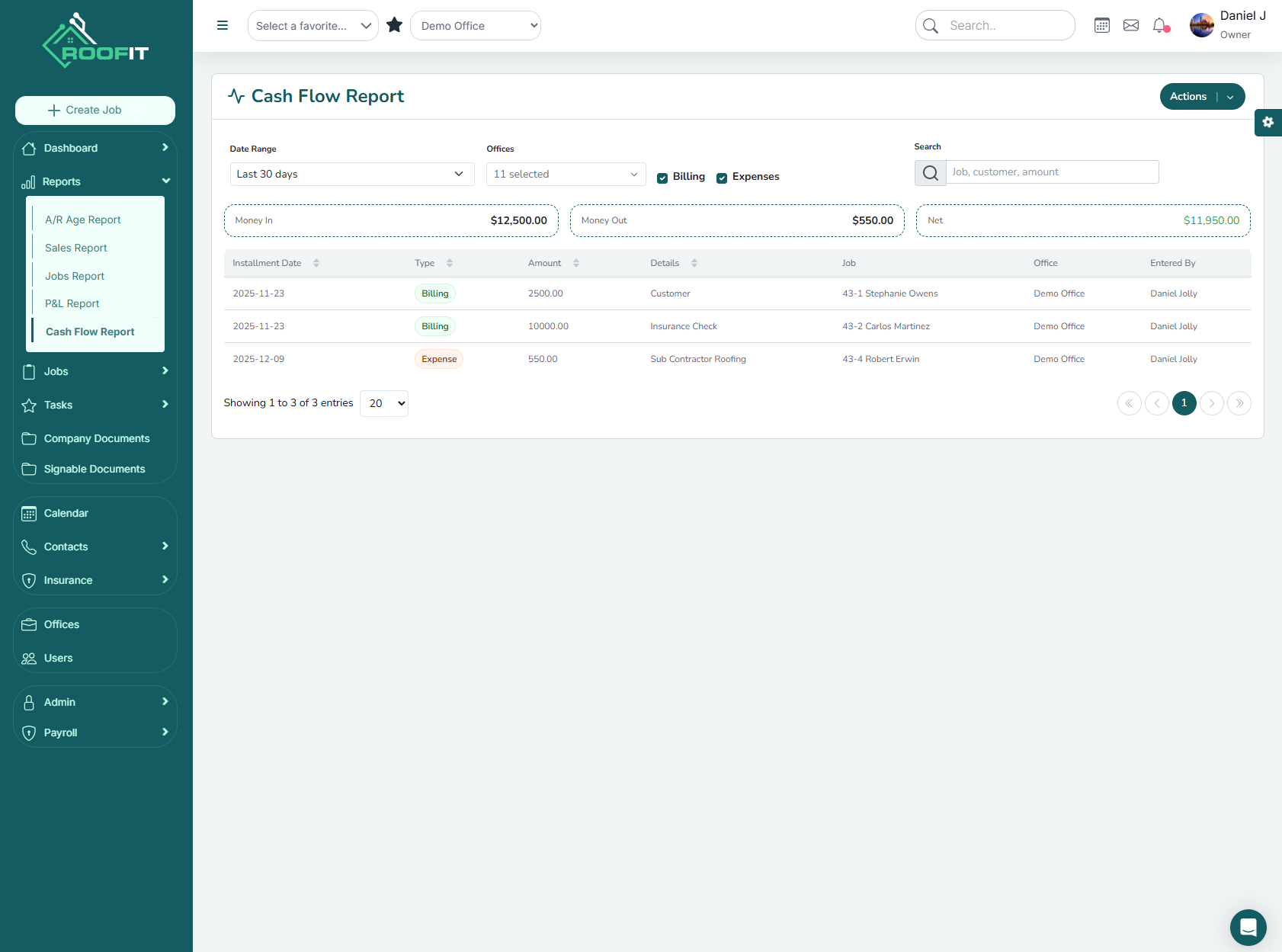Open the mail envelope icon
The height and width of the screenshot is (952, 1282).
pyautogui.click(x=1131, y=24)
